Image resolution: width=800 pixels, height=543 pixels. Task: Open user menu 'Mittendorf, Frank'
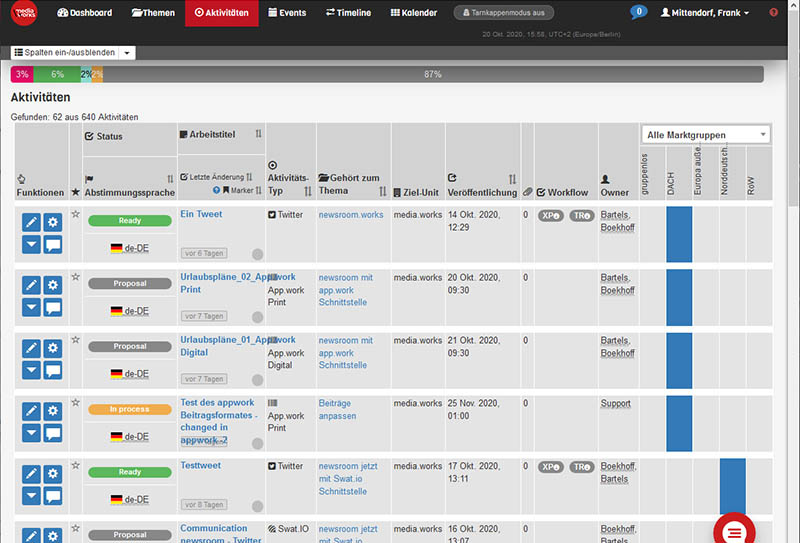(705, 13)
